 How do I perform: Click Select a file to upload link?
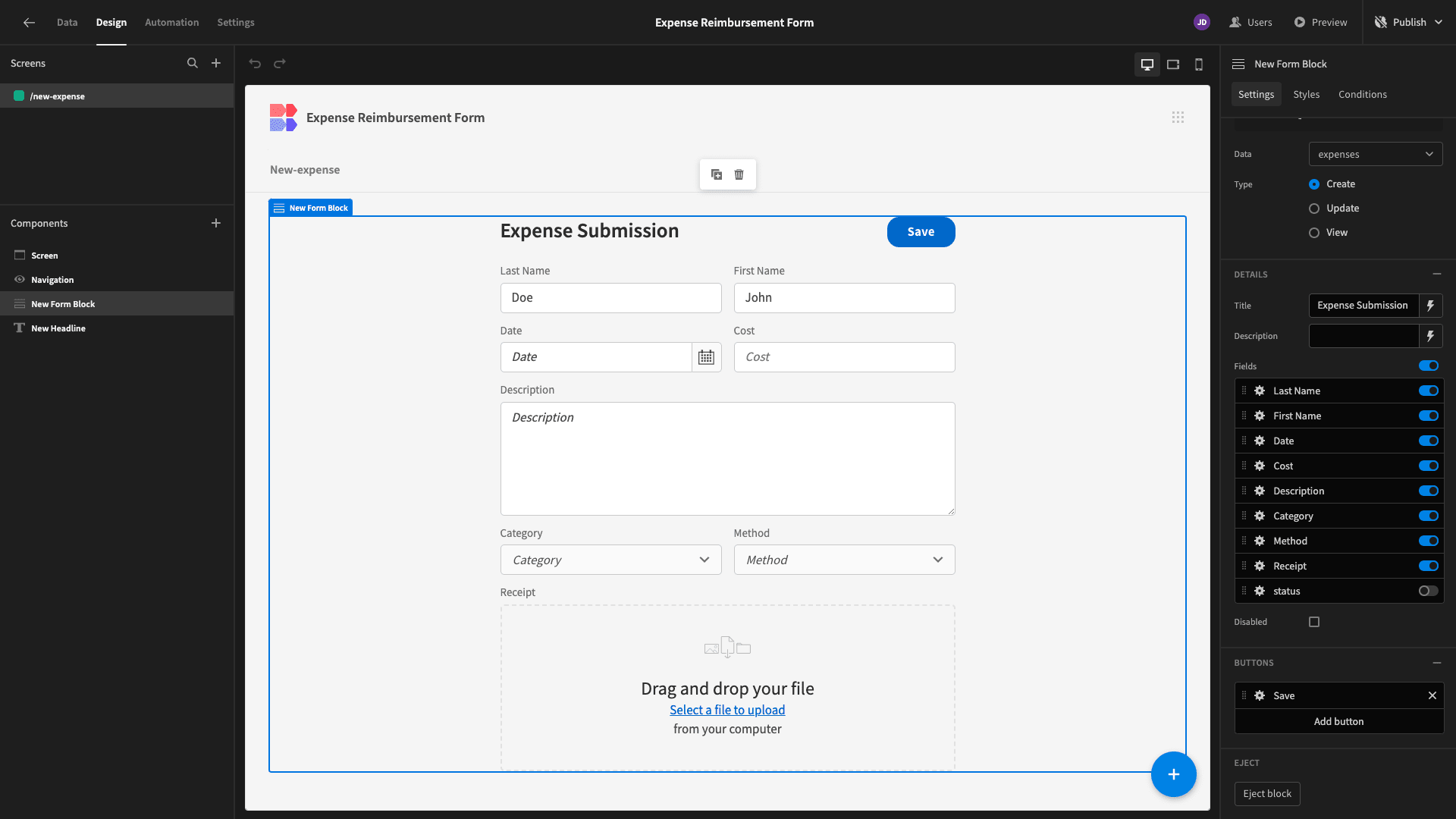[x=727, y=710]
